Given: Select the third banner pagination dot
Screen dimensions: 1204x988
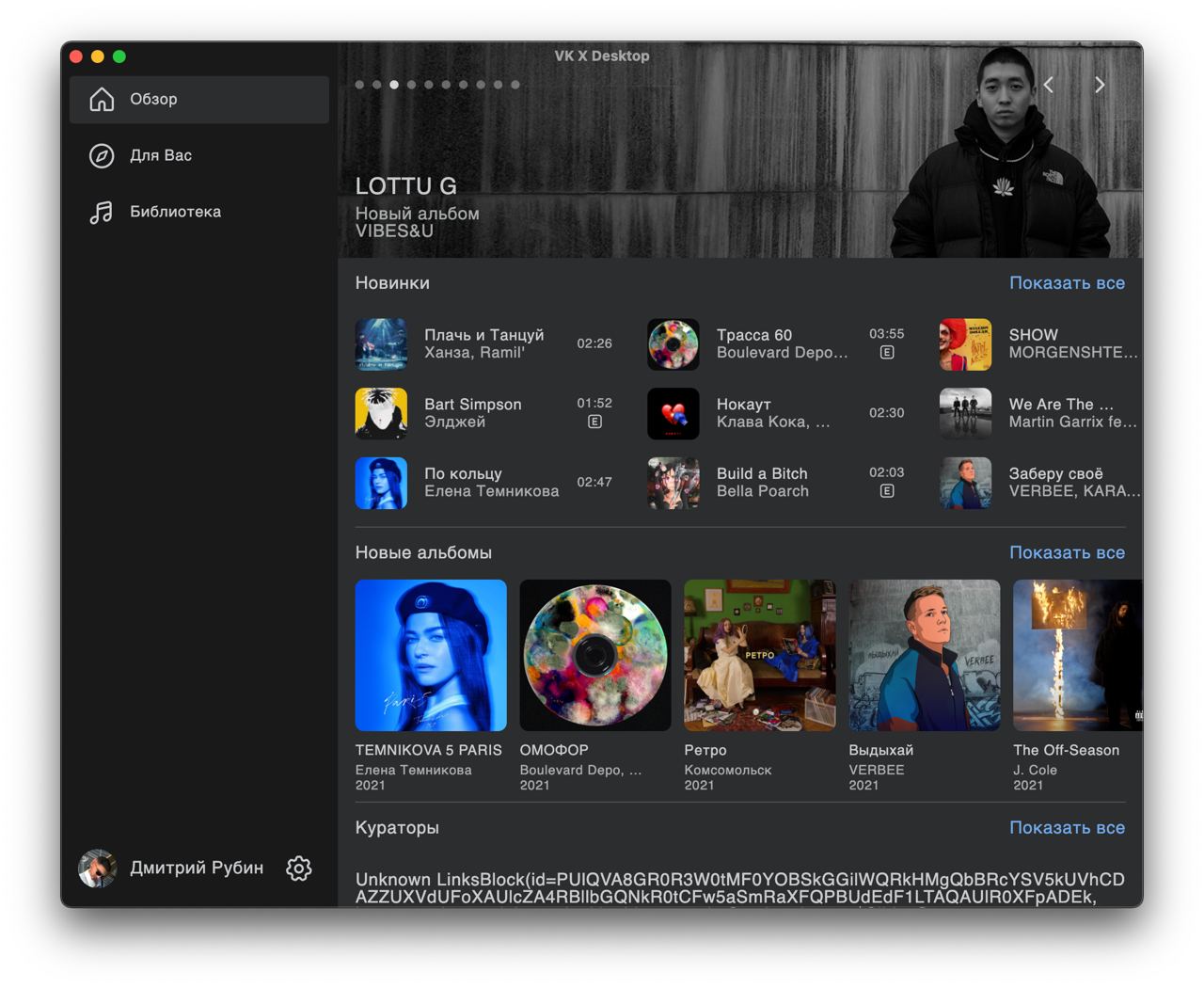Looking at the screenshot, I should click(394, 85).
